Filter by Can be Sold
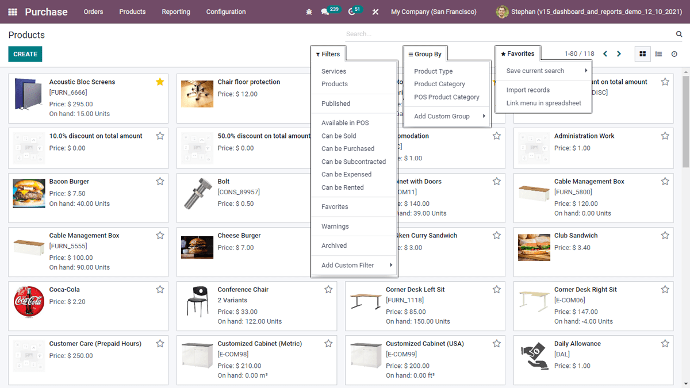 point(339,136)
